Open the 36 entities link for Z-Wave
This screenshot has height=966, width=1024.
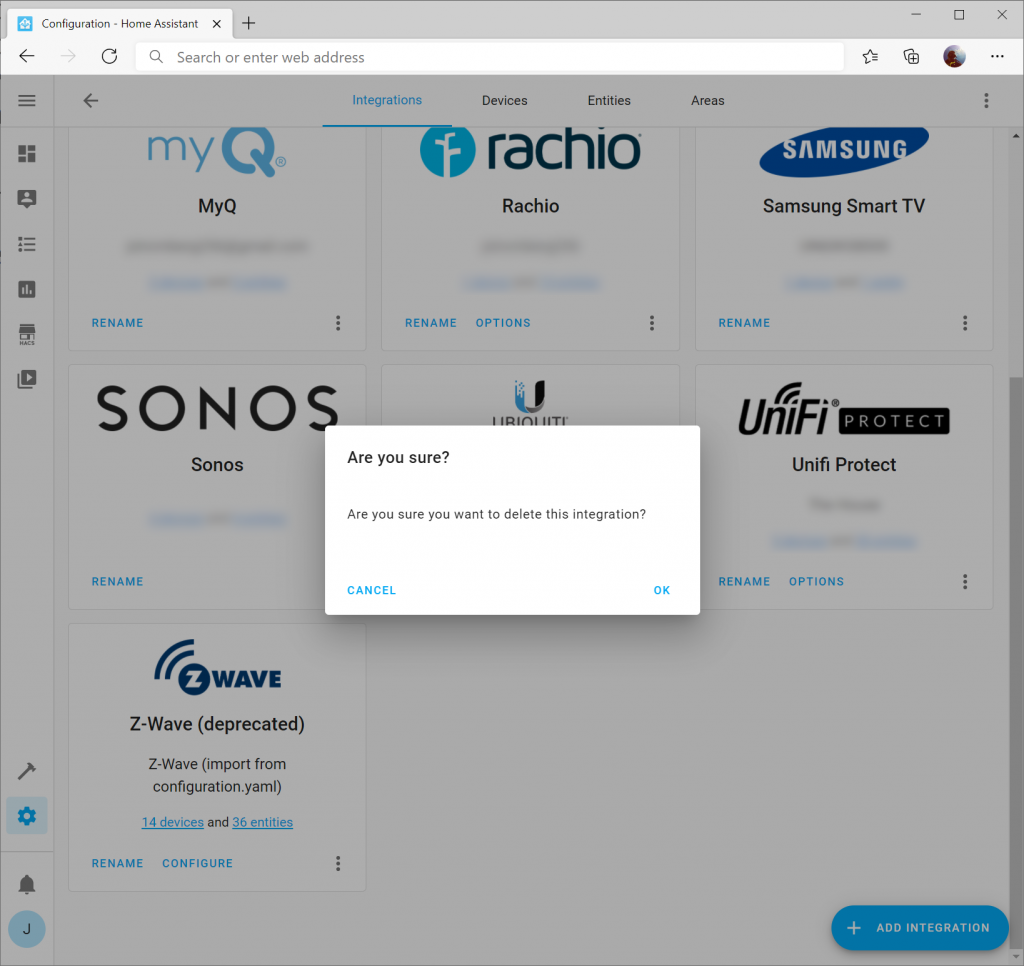click(263, 822)
